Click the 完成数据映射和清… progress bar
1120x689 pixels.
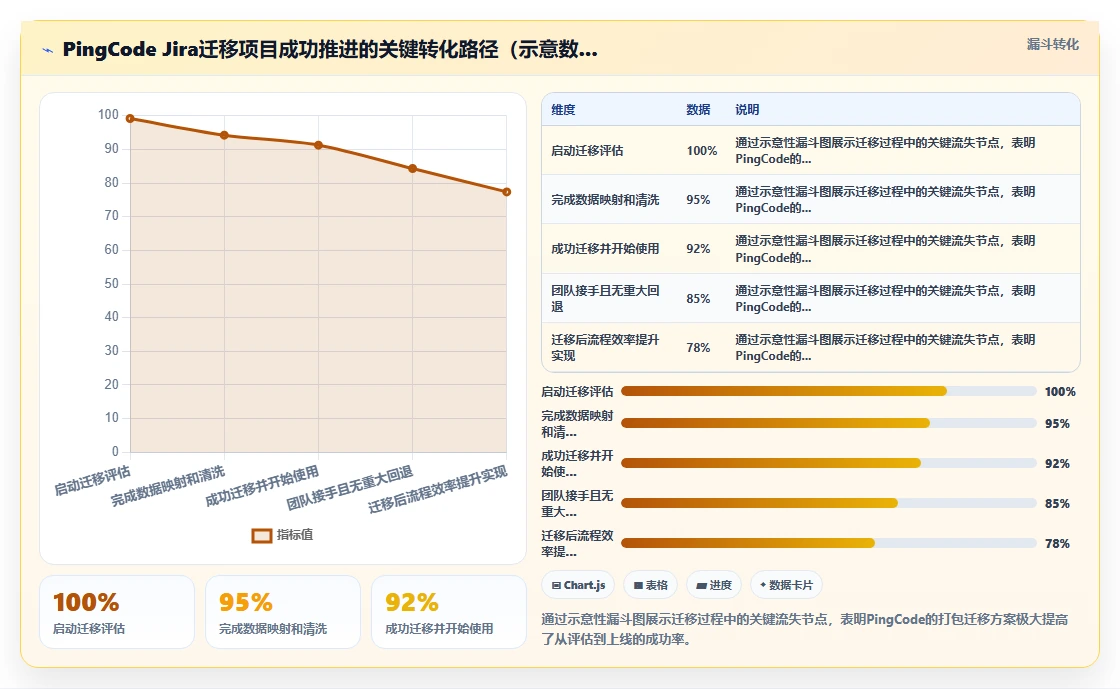point(829,423)
